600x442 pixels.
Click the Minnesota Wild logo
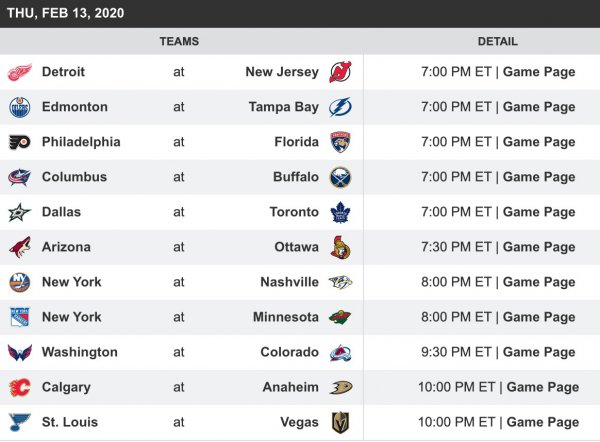point(340,317)
